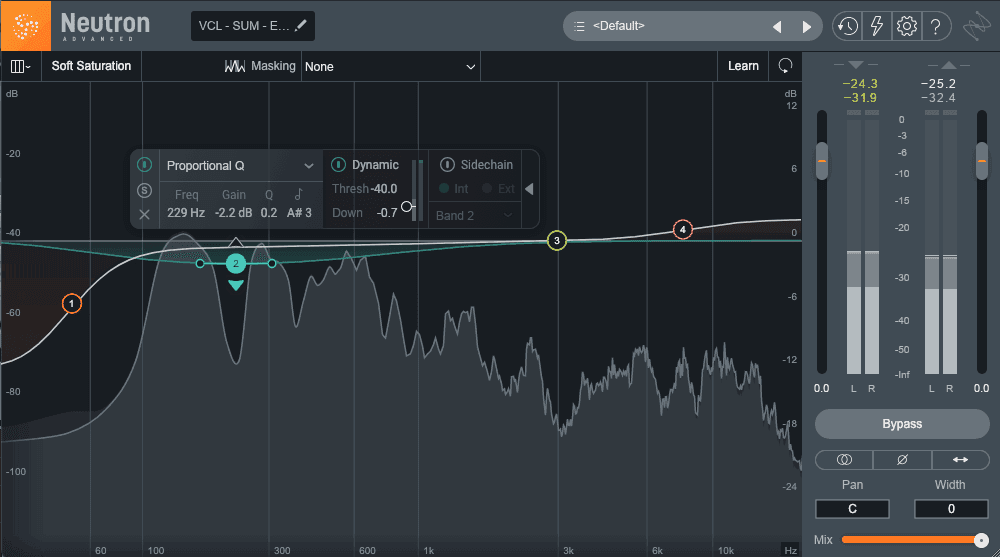Click the input gain 0.0 readout

821,389
